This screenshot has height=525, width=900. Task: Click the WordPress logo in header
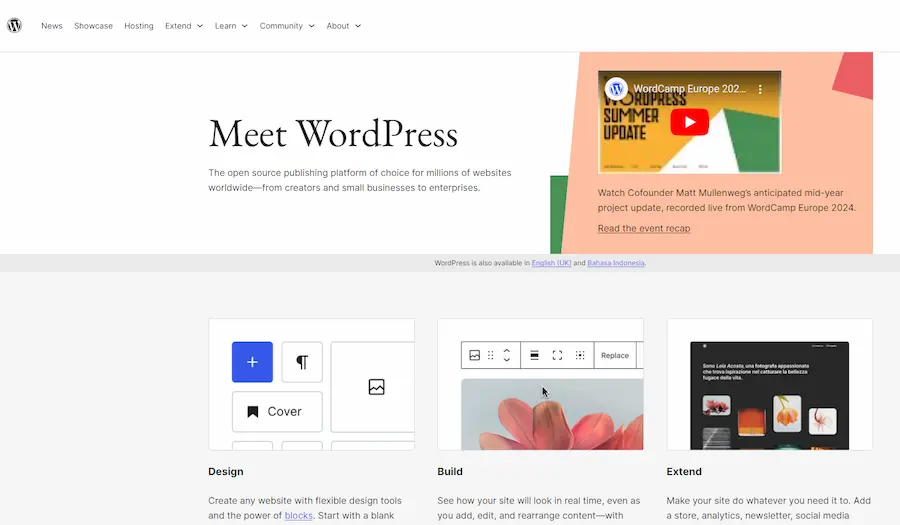pos(14,25)
